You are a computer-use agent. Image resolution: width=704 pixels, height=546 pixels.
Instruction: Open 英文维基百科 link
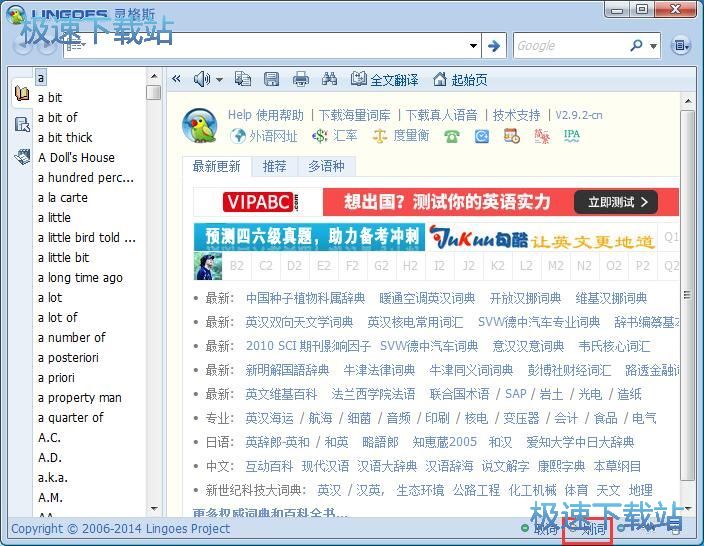[281, 394]
